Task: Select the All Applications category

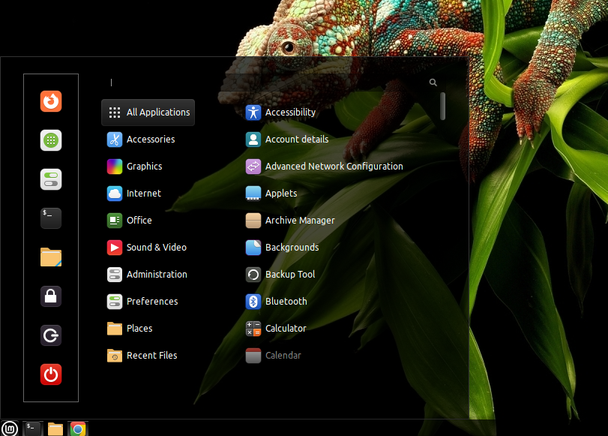Action: pos(148,112)
